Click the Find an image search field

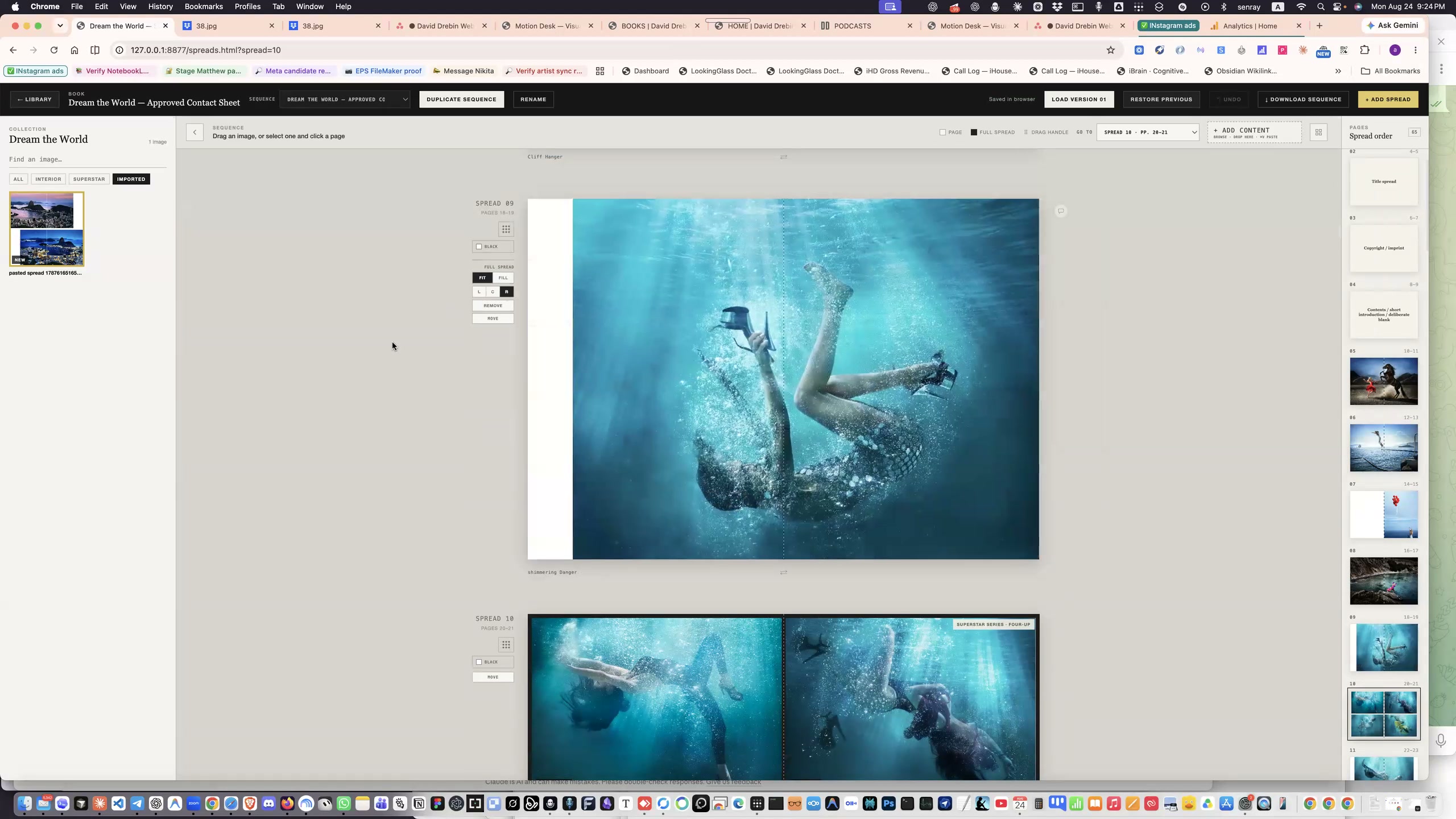pyautogui.click(x=88, y=159)
